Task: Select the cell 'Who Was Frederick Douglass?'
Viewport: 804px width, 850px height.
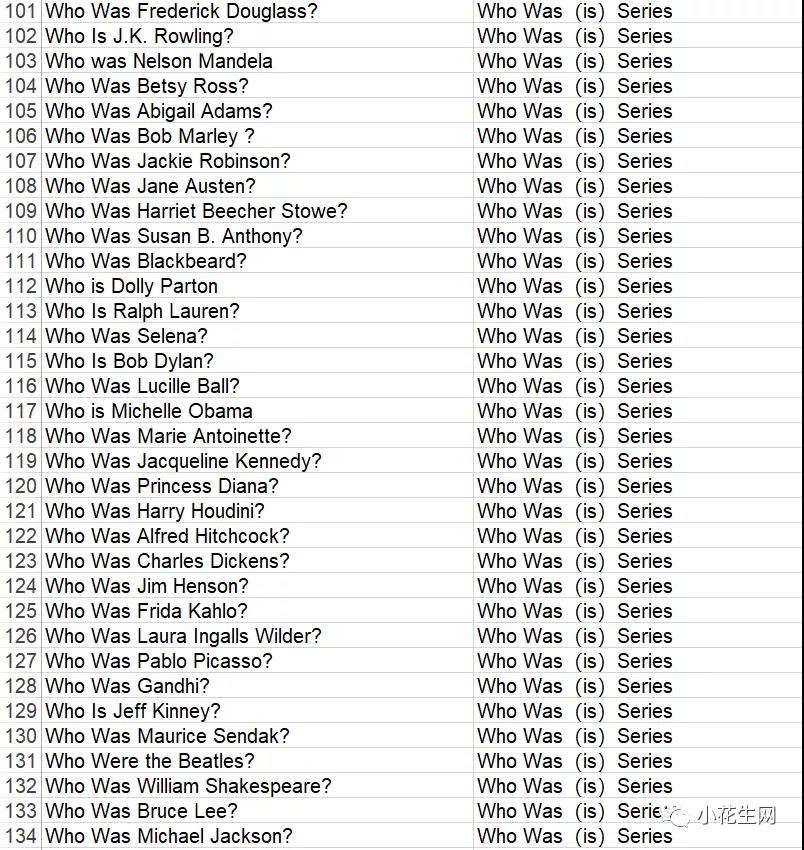Action: 257,11
